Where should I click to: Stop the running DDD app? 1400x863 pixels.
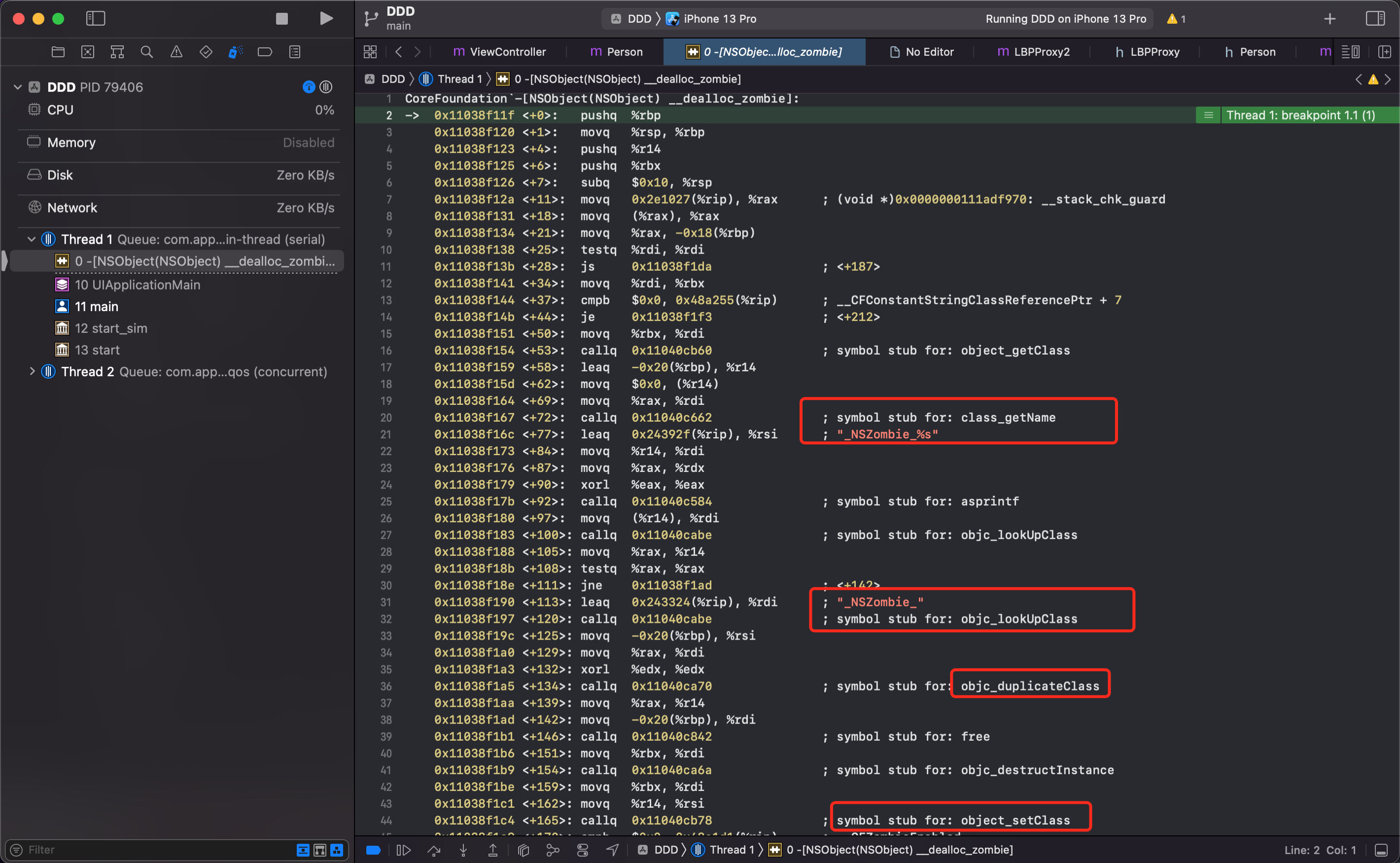click(282, 18)
